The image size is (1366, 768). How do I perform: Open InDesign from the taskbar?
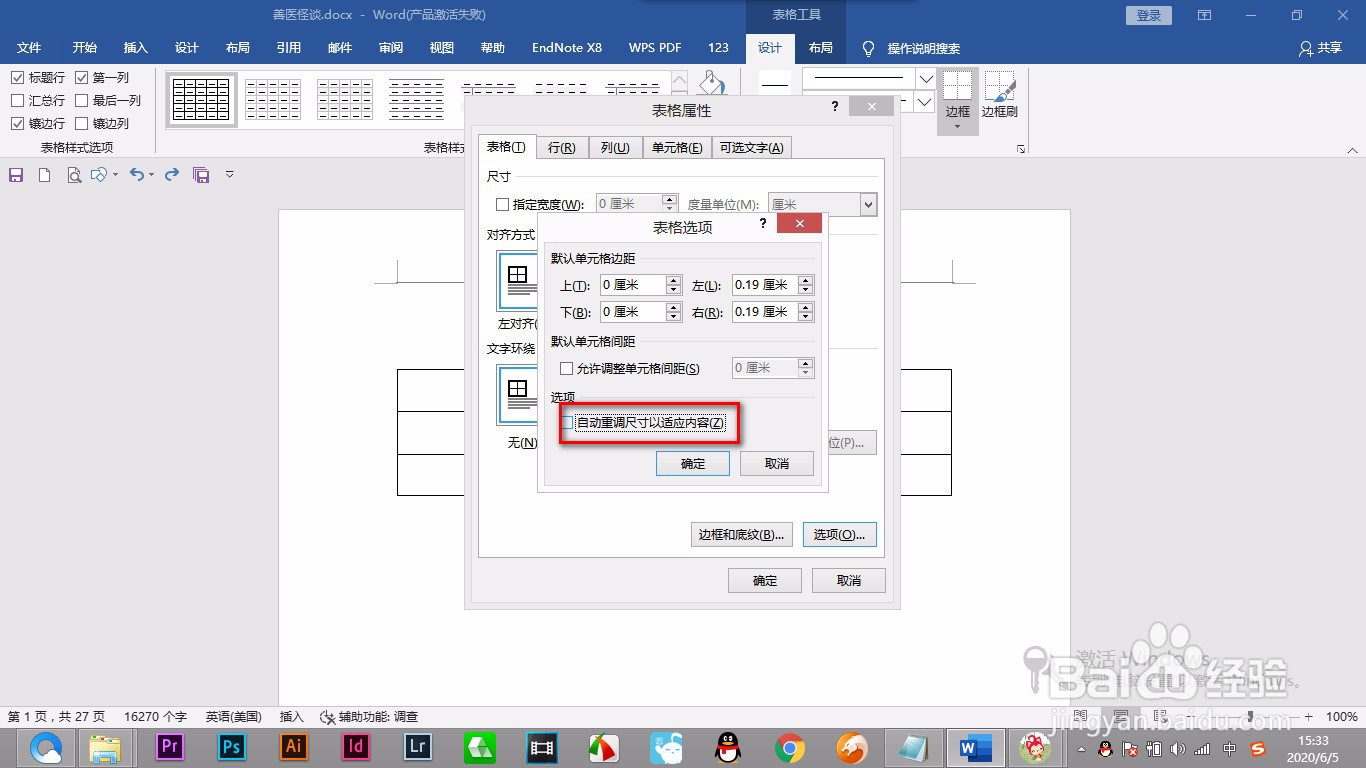356,747
